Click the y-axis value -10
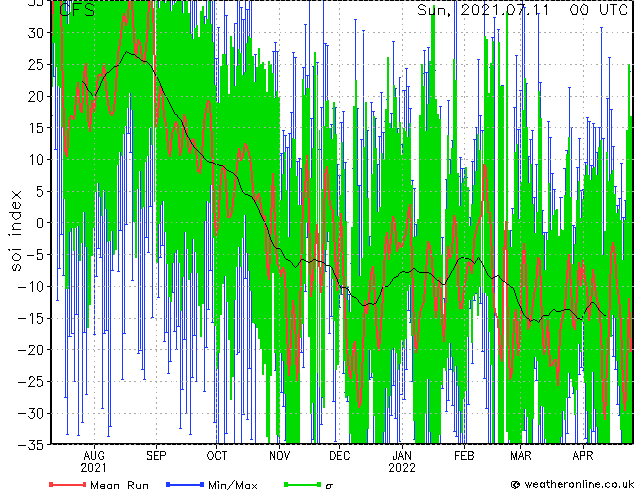Viewport: 634px width, 490px height. point(31,287)
